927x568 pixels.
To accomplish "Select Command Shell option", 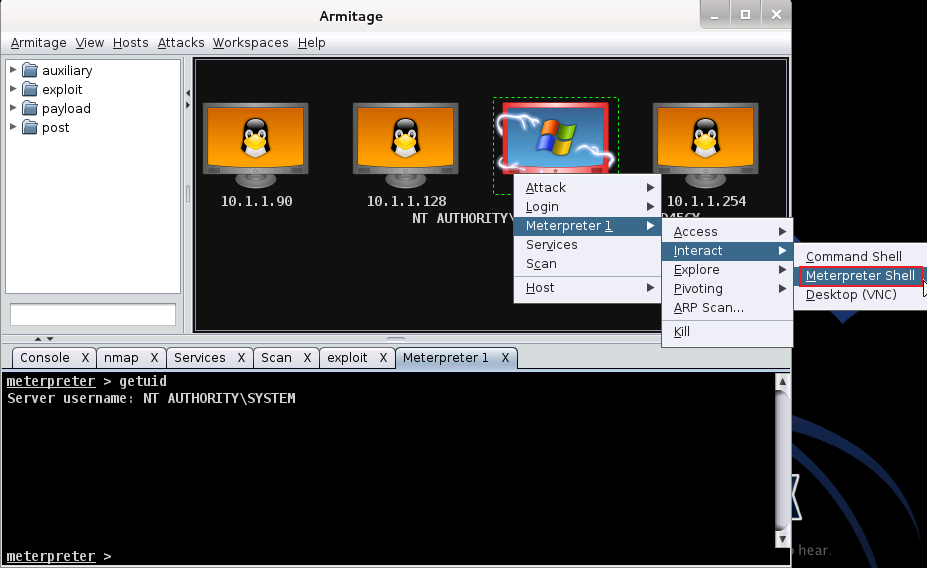I will coord(860,257).
